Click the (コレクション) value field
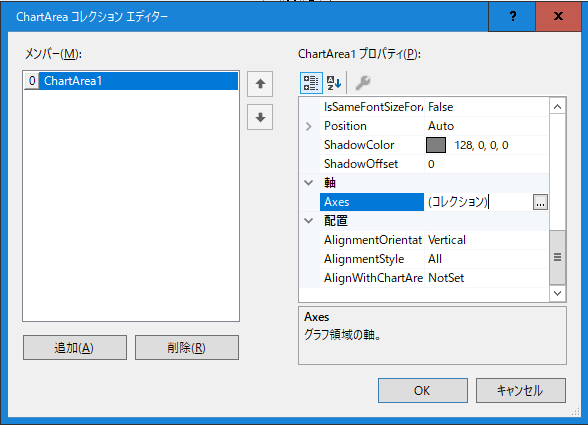Screen dimensions: 588x425 (x=478, y=202)
